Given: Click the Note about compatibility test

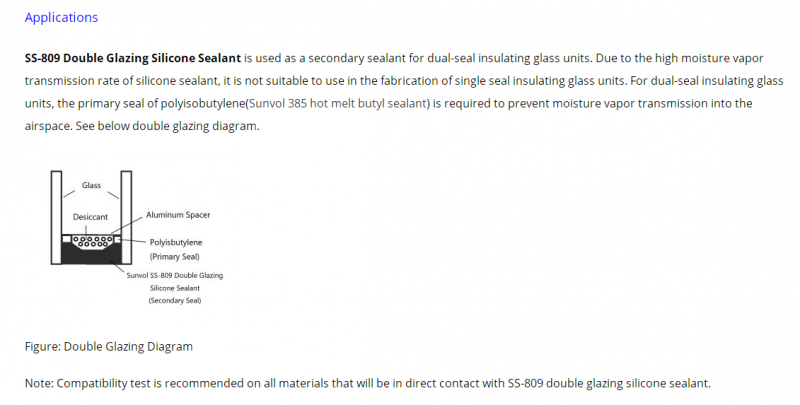Looking at the screenshot, I should (367, 384).
